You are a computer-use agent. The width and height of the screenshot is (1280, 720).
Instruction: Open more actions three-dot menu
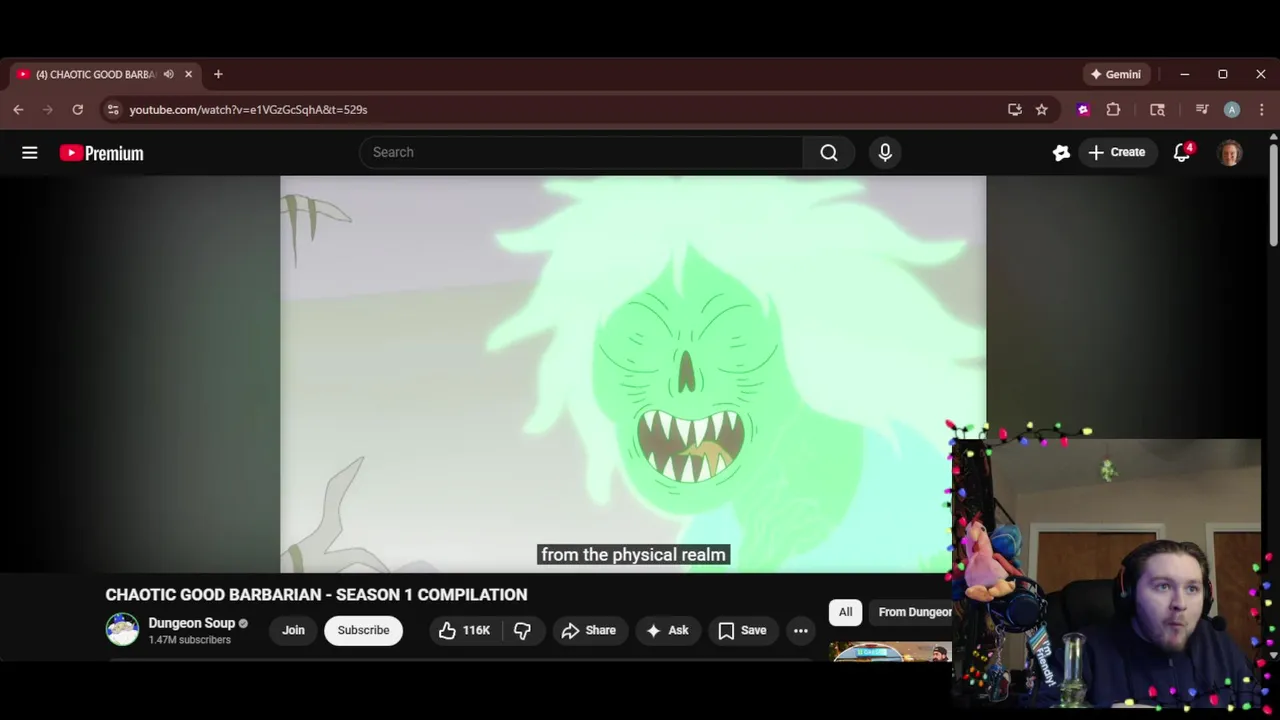coord(800,630)
